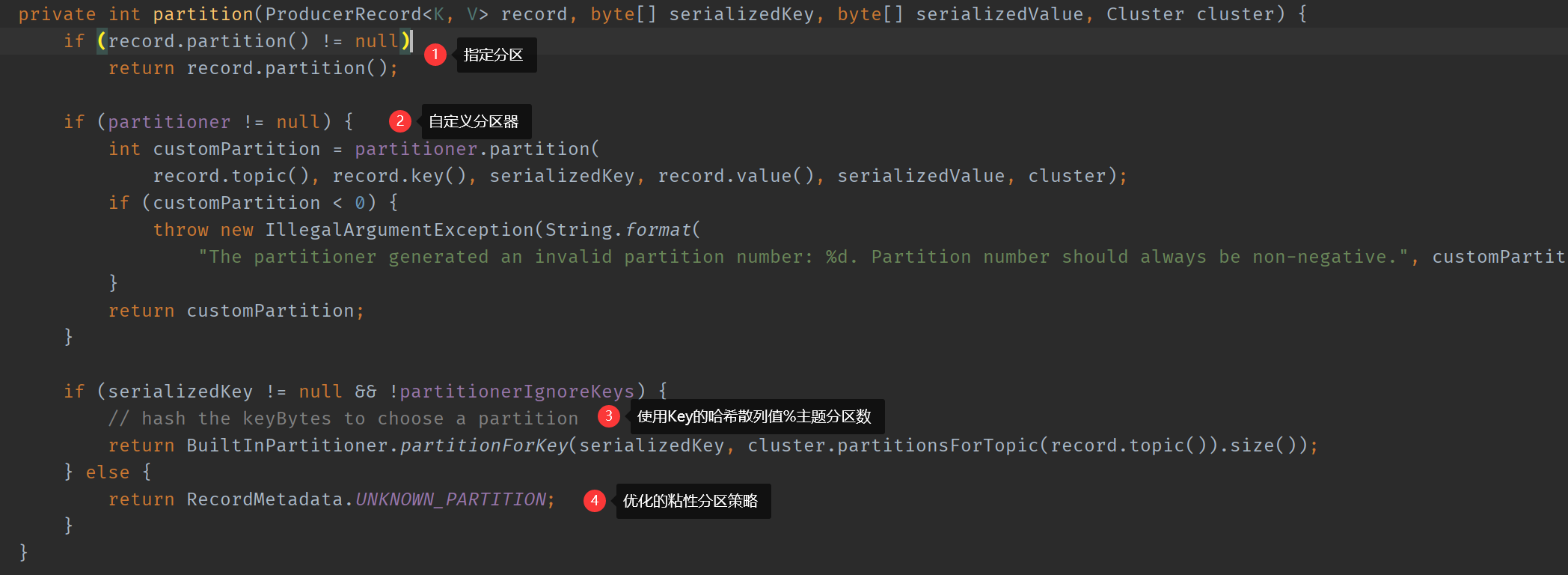
Task: Click 'Cluster' type in method signature
Action: [1145, 14]
